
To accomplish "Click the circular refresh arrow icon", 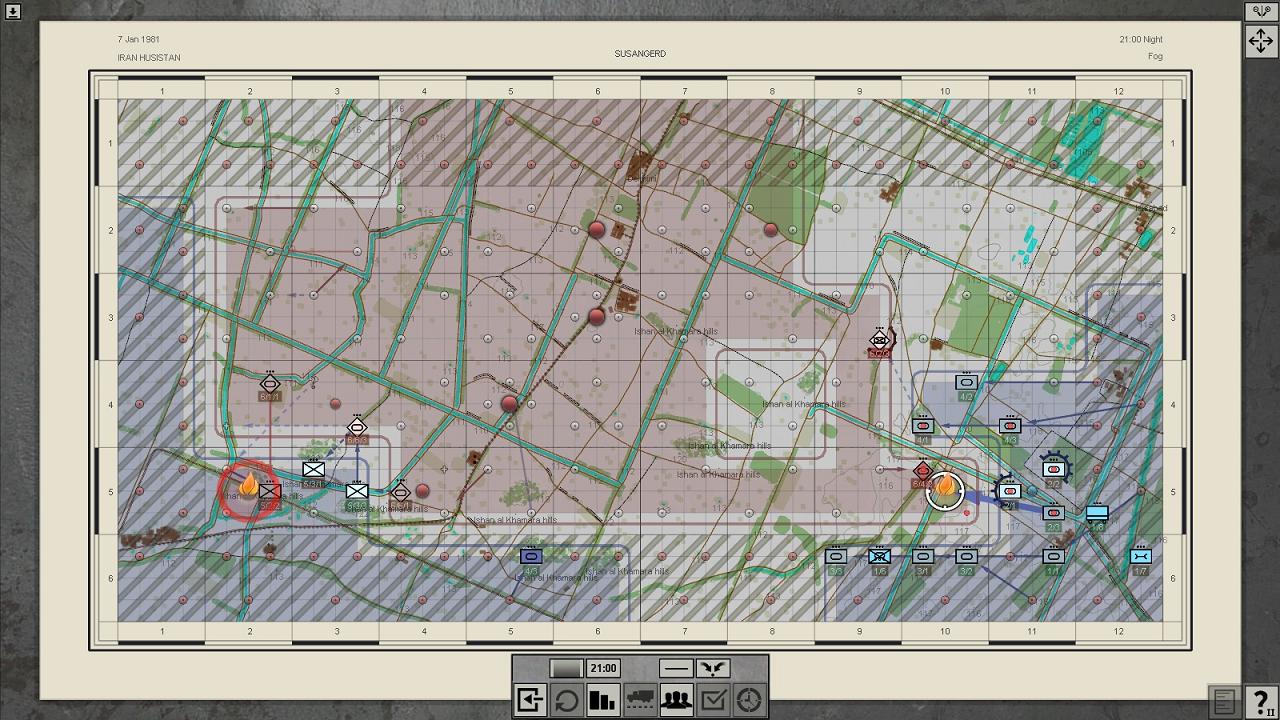I will click(566, 700).
